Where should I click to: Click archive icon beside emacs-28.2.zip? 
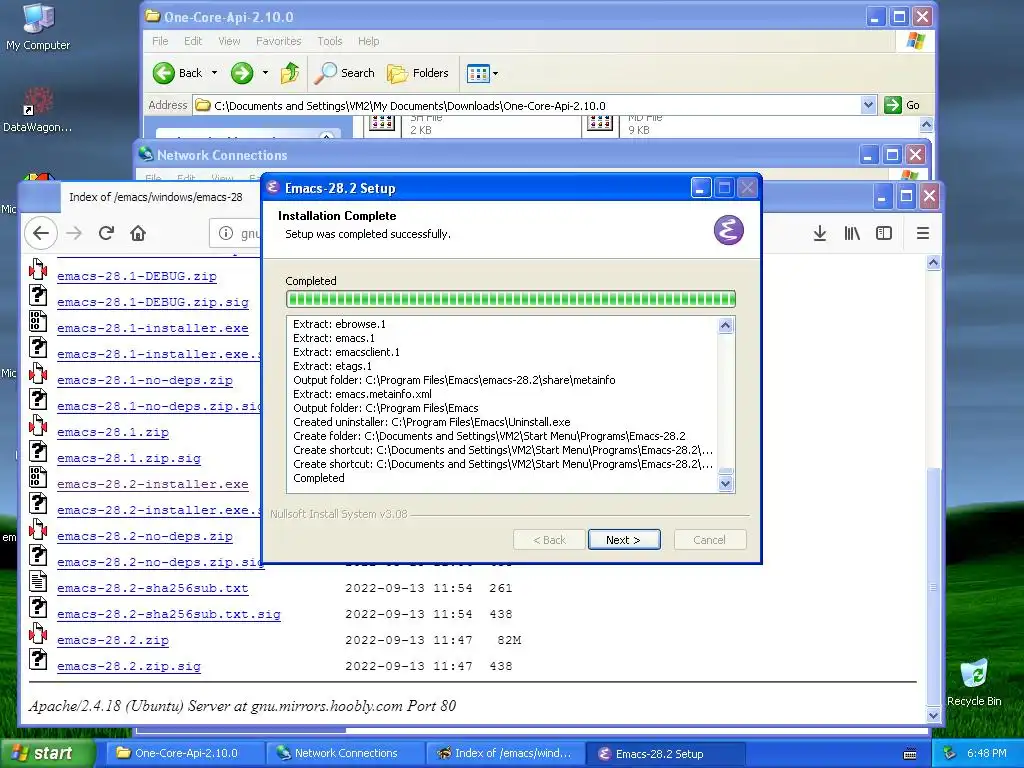(38, 633)
